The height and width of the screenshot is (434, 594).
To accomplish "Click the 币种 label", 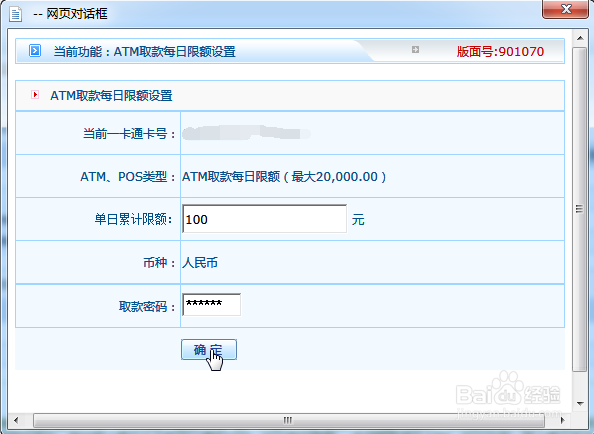I will coord(159,262).
